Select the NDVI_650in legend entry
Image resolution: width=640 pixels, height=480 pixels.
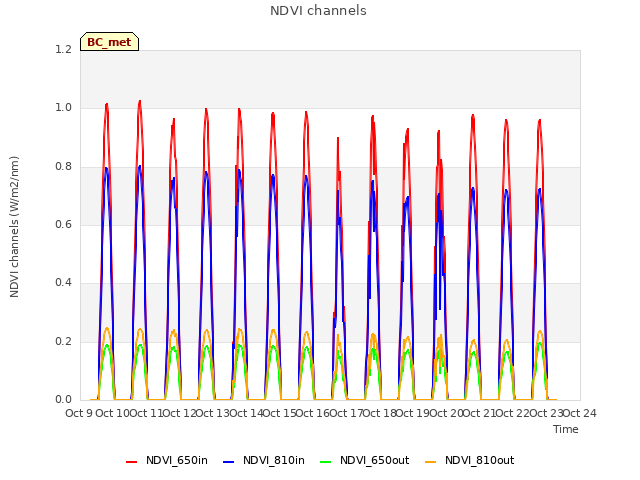tap(167, 460)
